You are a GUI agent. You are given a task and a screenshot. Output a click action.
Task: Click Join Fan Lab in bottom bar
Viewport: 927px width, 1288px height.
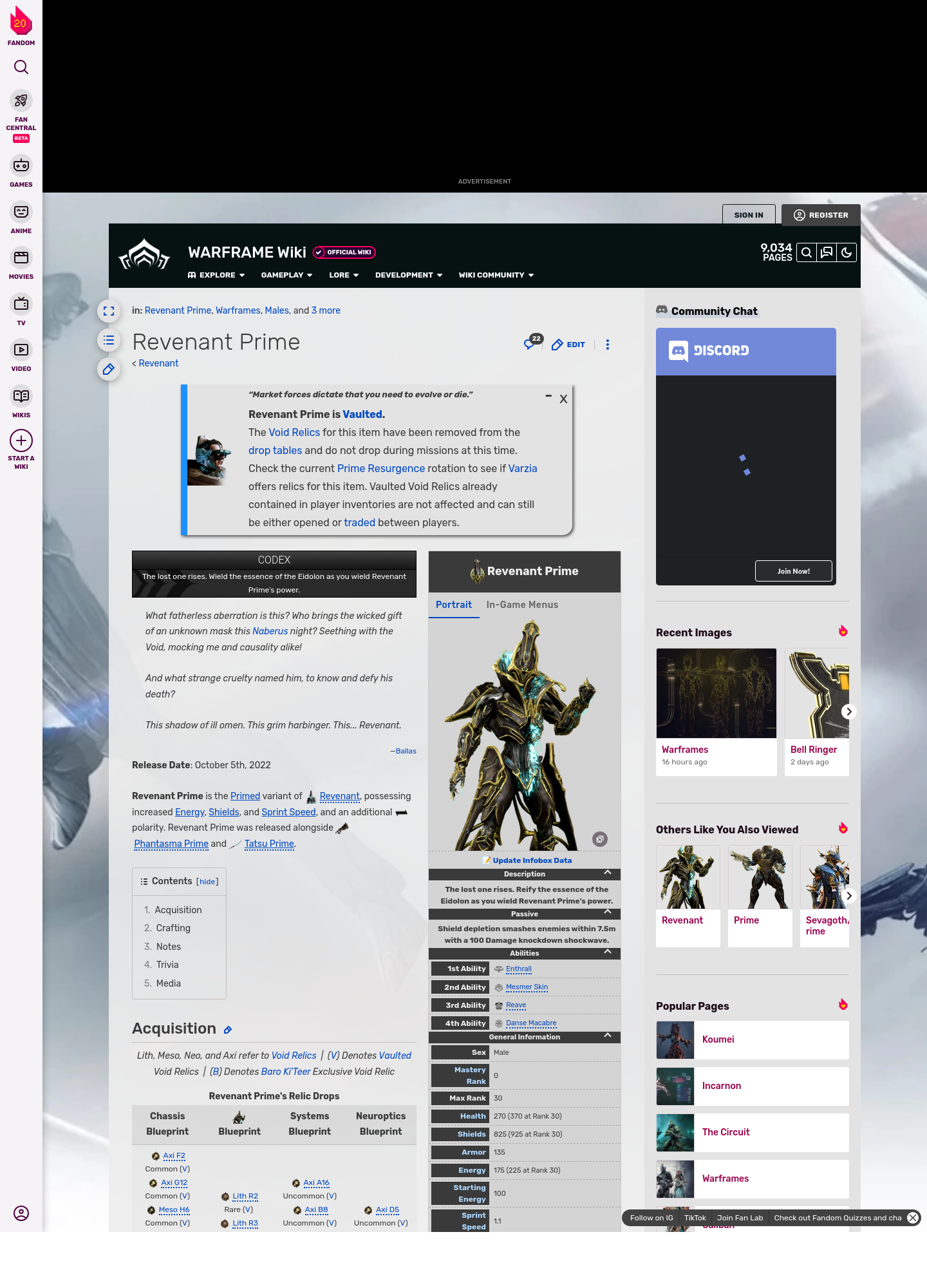tap(740, 1218)
